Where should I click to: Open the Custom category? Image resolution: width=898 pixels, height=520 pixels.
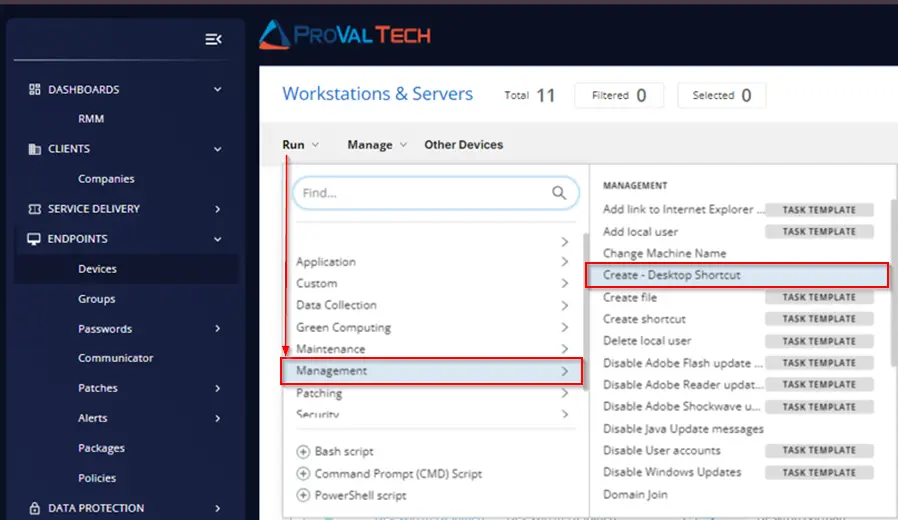click(x=432, y=283)
